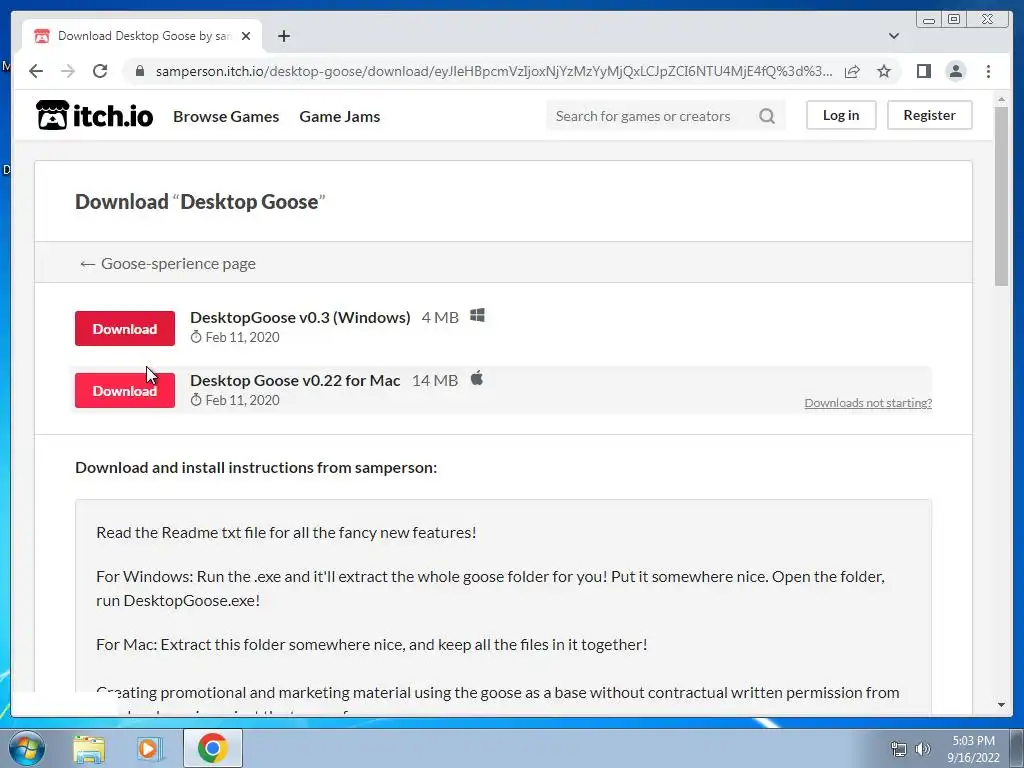Share this page icon in address bar
1024x768 pixels.
coord(852,71)
